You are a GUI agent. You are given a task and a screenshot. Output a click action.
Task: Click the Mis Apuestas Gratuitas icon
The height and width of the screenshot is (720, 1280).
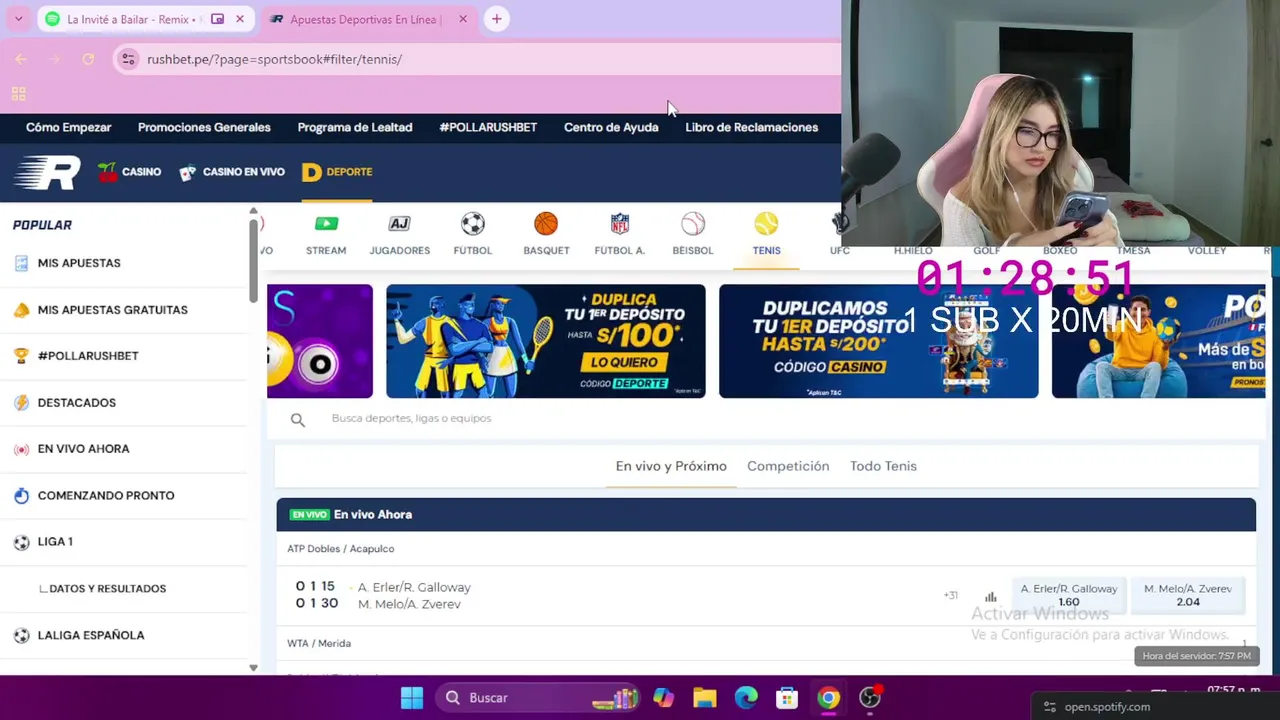click(x=22, y=310)
